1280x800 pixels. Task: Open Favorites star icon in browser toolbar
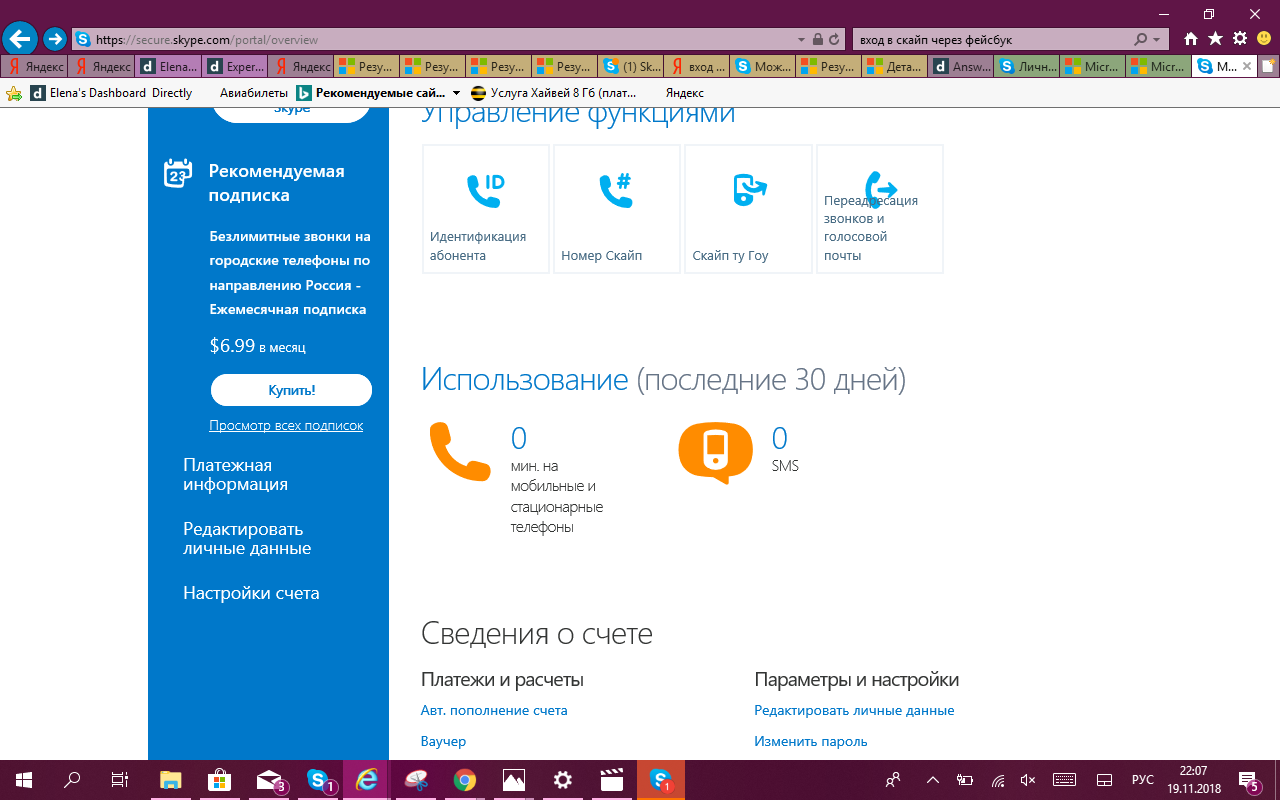pos(1215,39)
